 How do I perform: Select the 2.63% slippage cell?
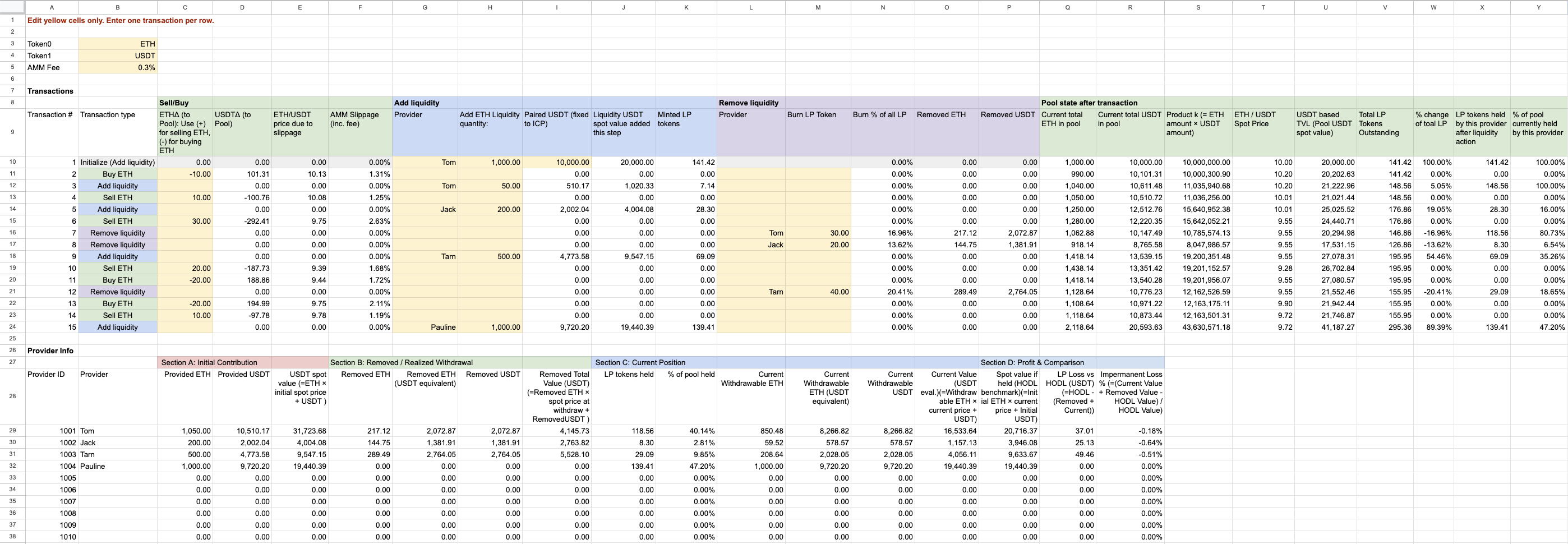tap(359, 221)
